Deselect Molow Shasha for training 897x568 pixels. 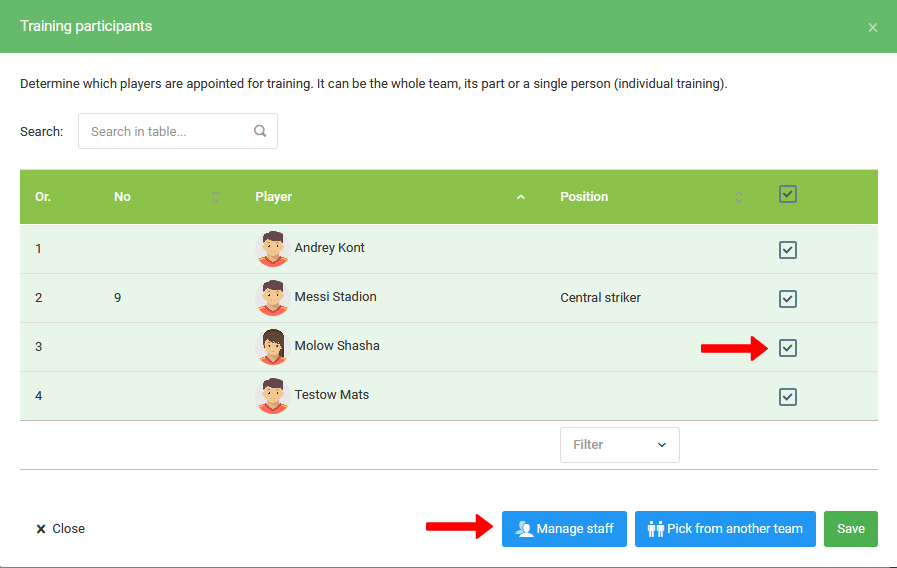pyautogui.click(x=788, y=348)
